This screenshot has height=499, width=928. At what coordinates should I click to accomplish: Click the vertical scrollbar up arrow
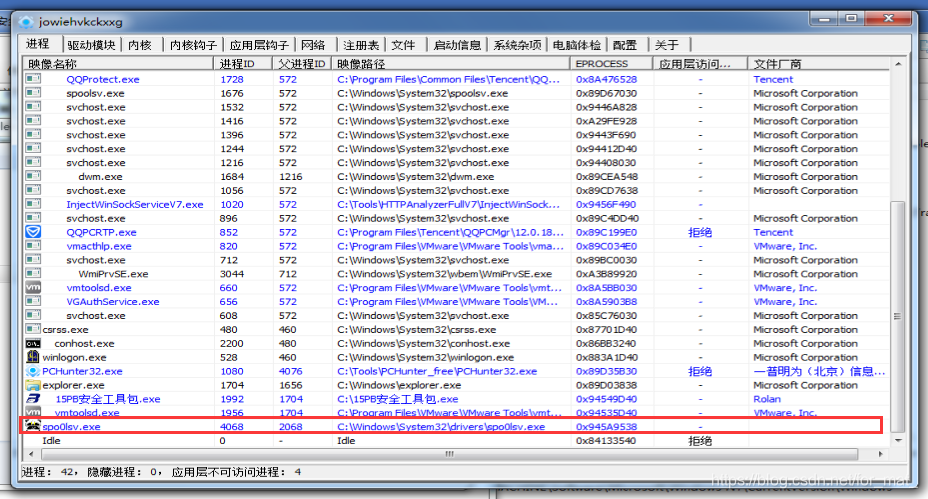(898, 64)
